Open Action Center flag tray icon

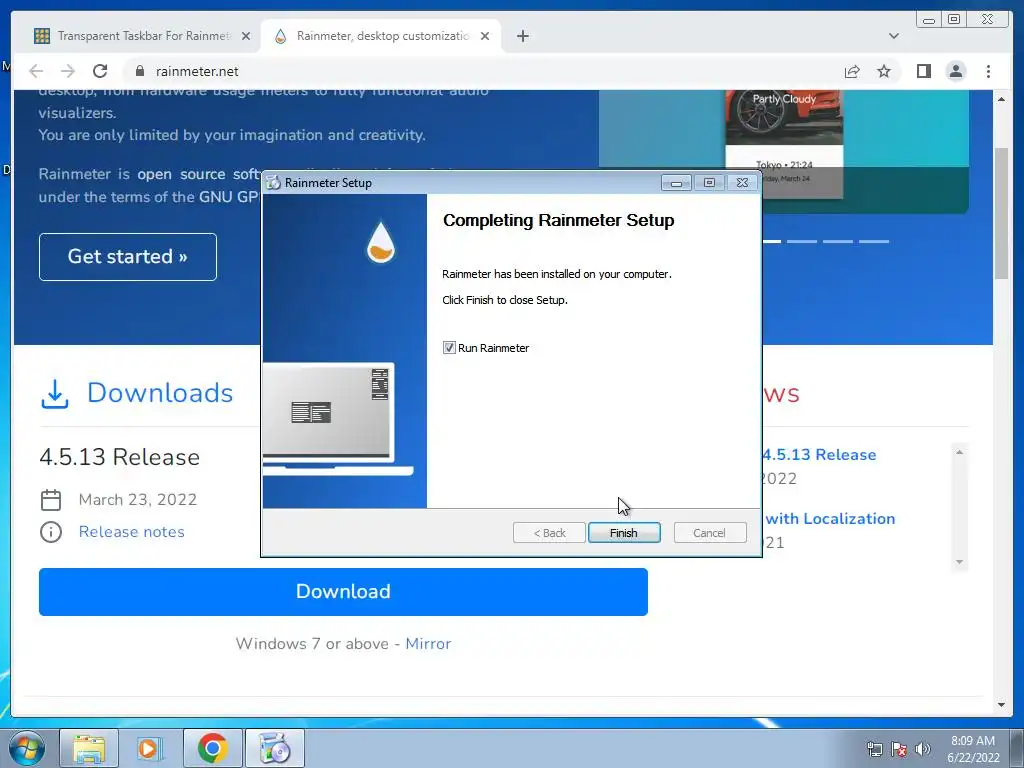pos(899,749)
